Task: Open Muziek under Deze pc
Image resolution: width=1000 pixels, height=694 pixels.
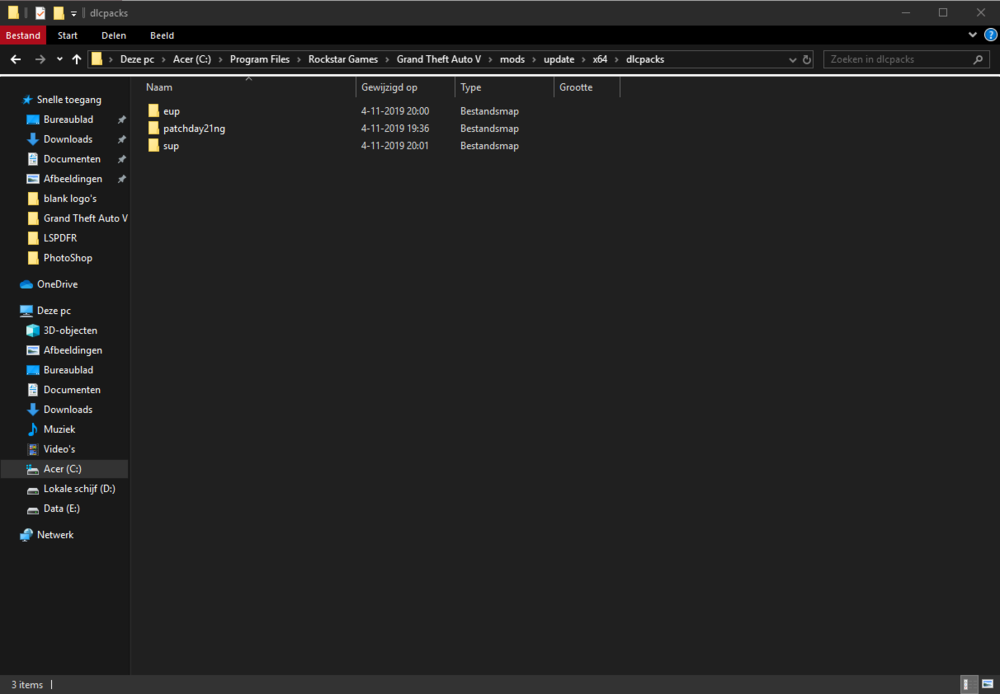Action: point(59,429)
